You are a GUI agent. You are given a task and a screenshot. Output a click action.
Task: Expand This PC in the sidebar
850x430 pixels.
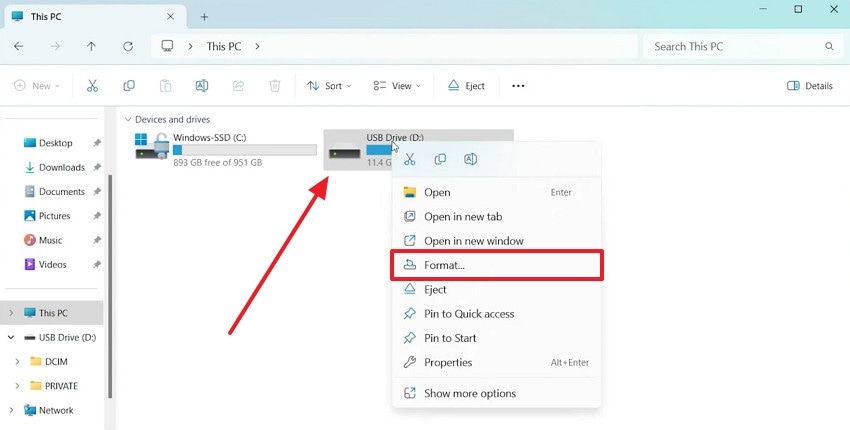[x=11, y=313]
